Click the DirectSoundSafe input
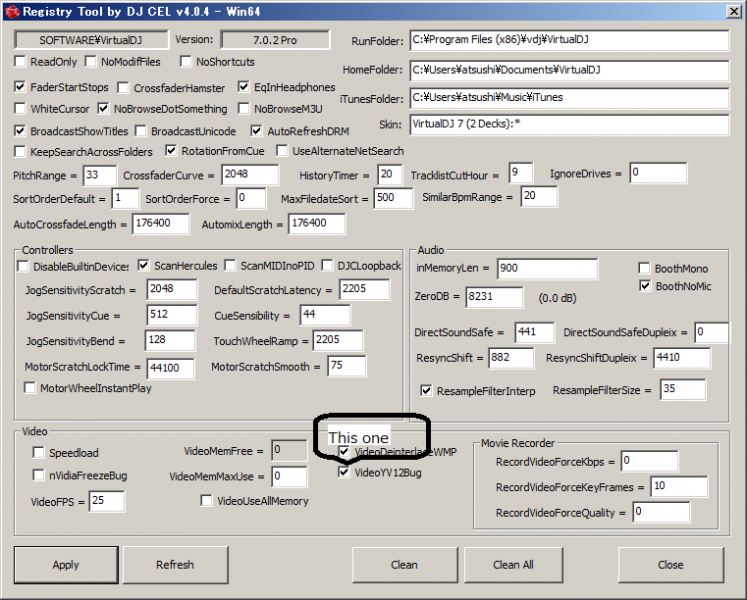 [535, 332]
